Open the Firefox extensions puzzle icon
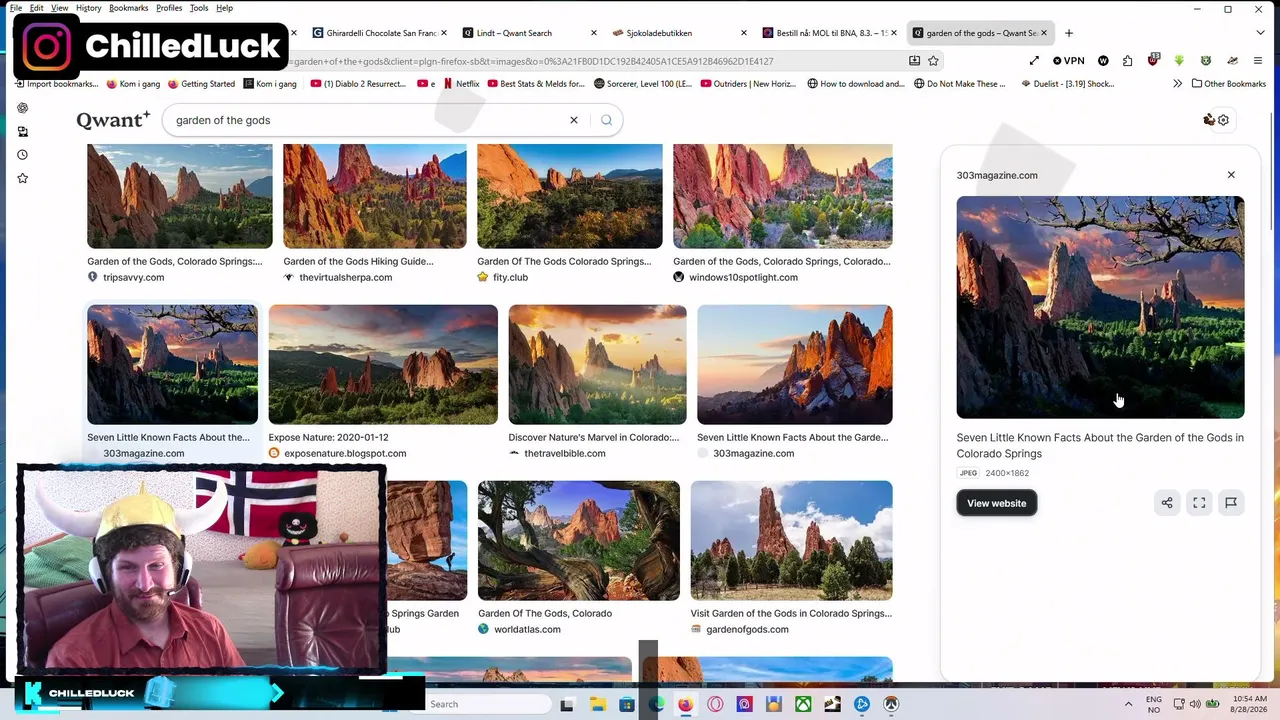Viewport: 1280px width, 720px height. point(1127,61)
